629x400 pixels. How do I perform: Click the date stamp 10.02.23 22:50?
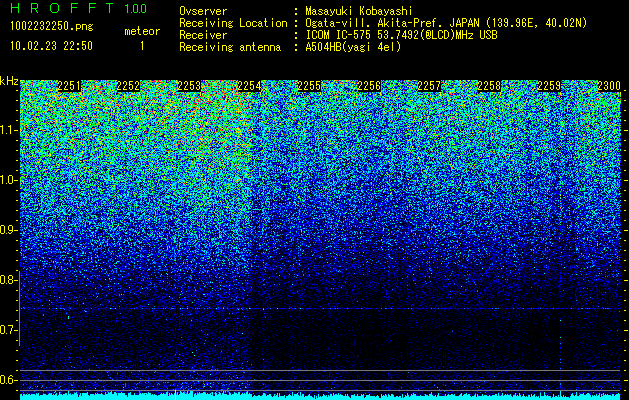coord(51,46)
